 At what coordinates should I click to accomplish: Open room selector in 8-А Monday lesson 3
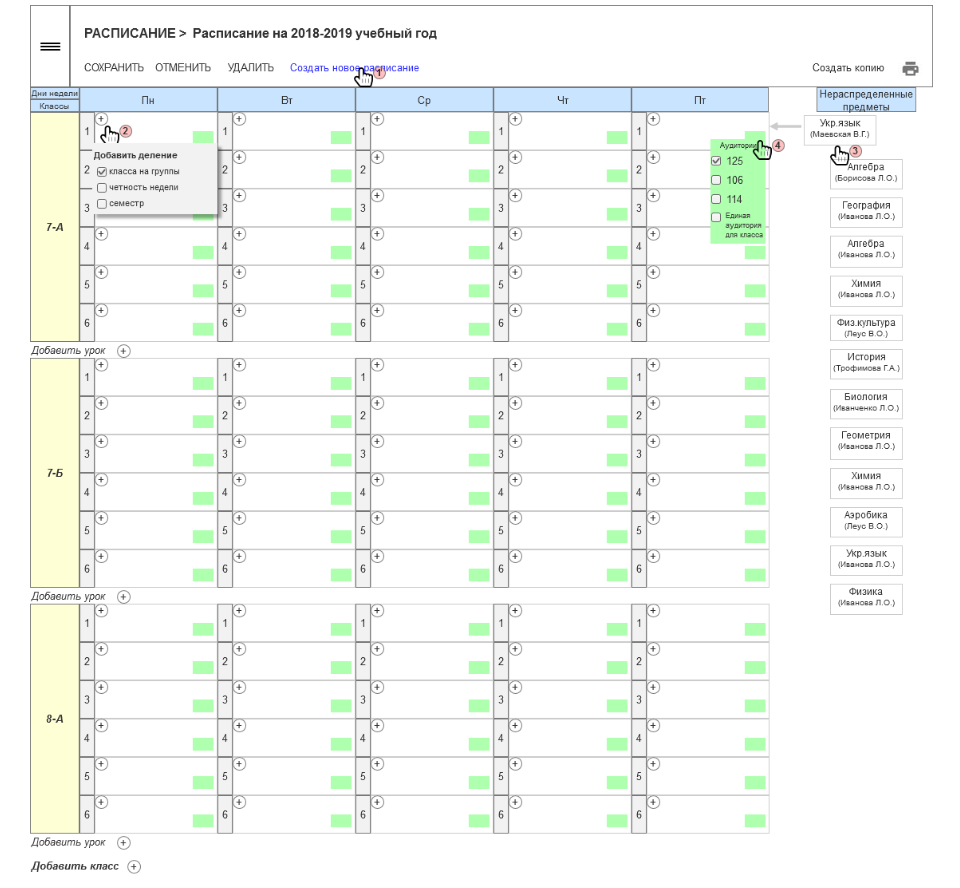click(x=203, y=706)
